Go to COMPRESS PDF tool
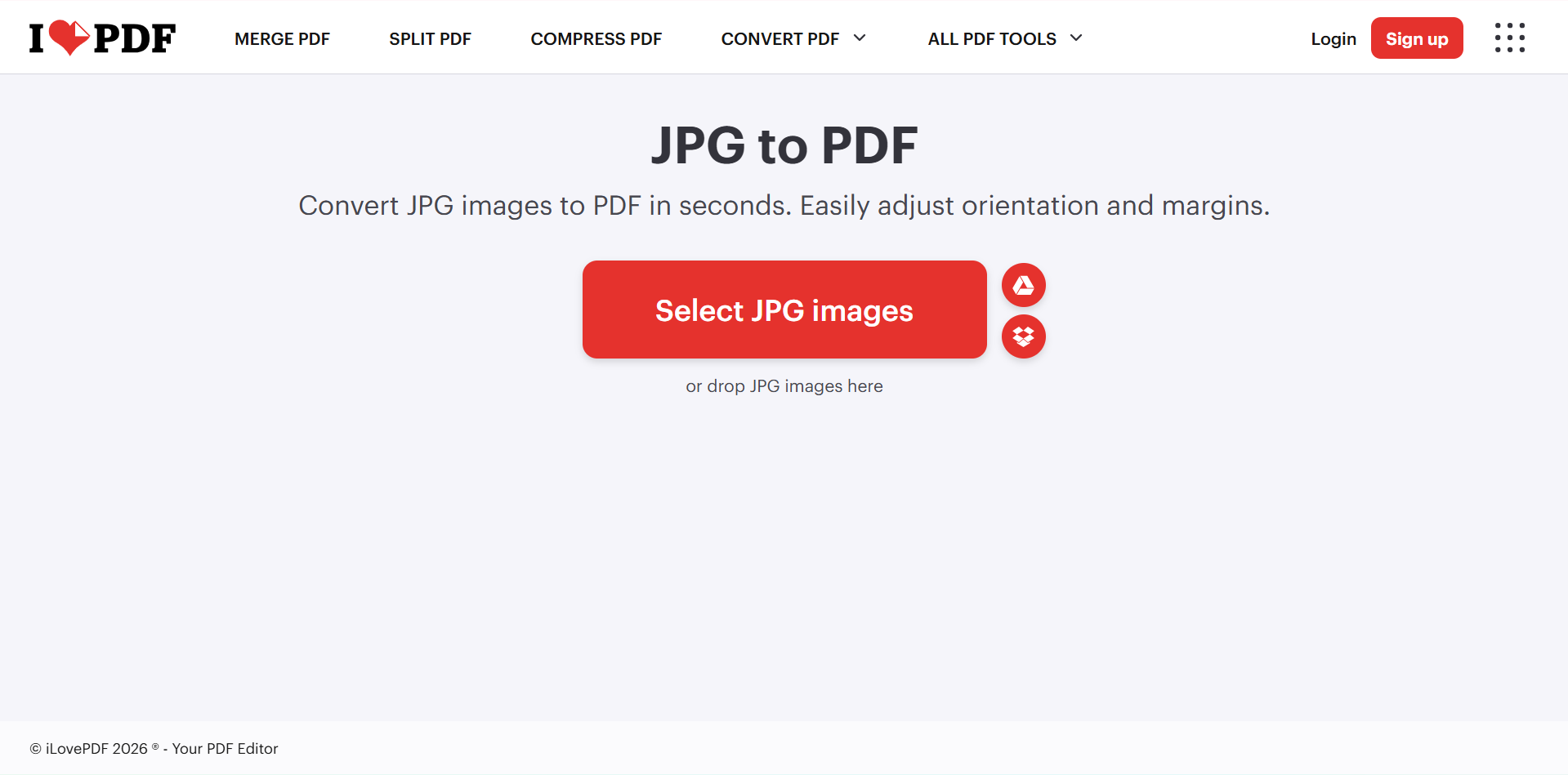The width and height of the screenshot is (1568, 775). [596, 39]
